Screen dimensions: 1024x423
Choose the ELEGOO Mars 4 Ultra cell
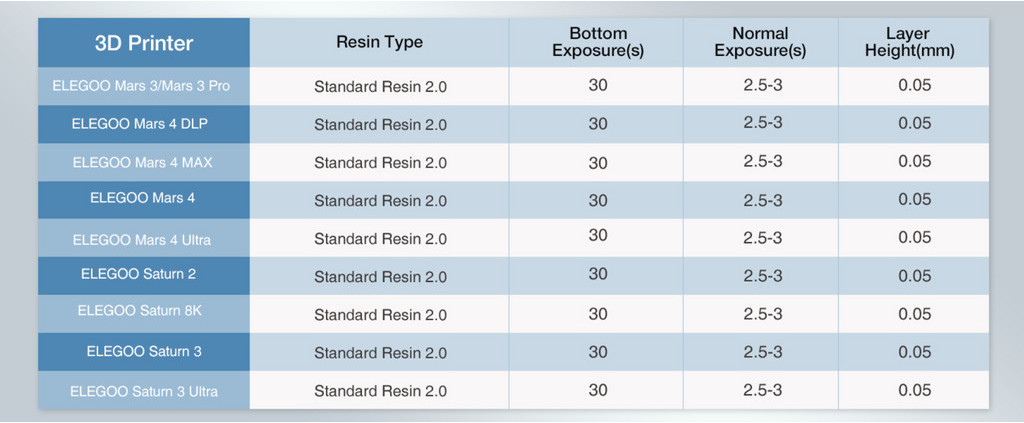click(x=144, y=240)
